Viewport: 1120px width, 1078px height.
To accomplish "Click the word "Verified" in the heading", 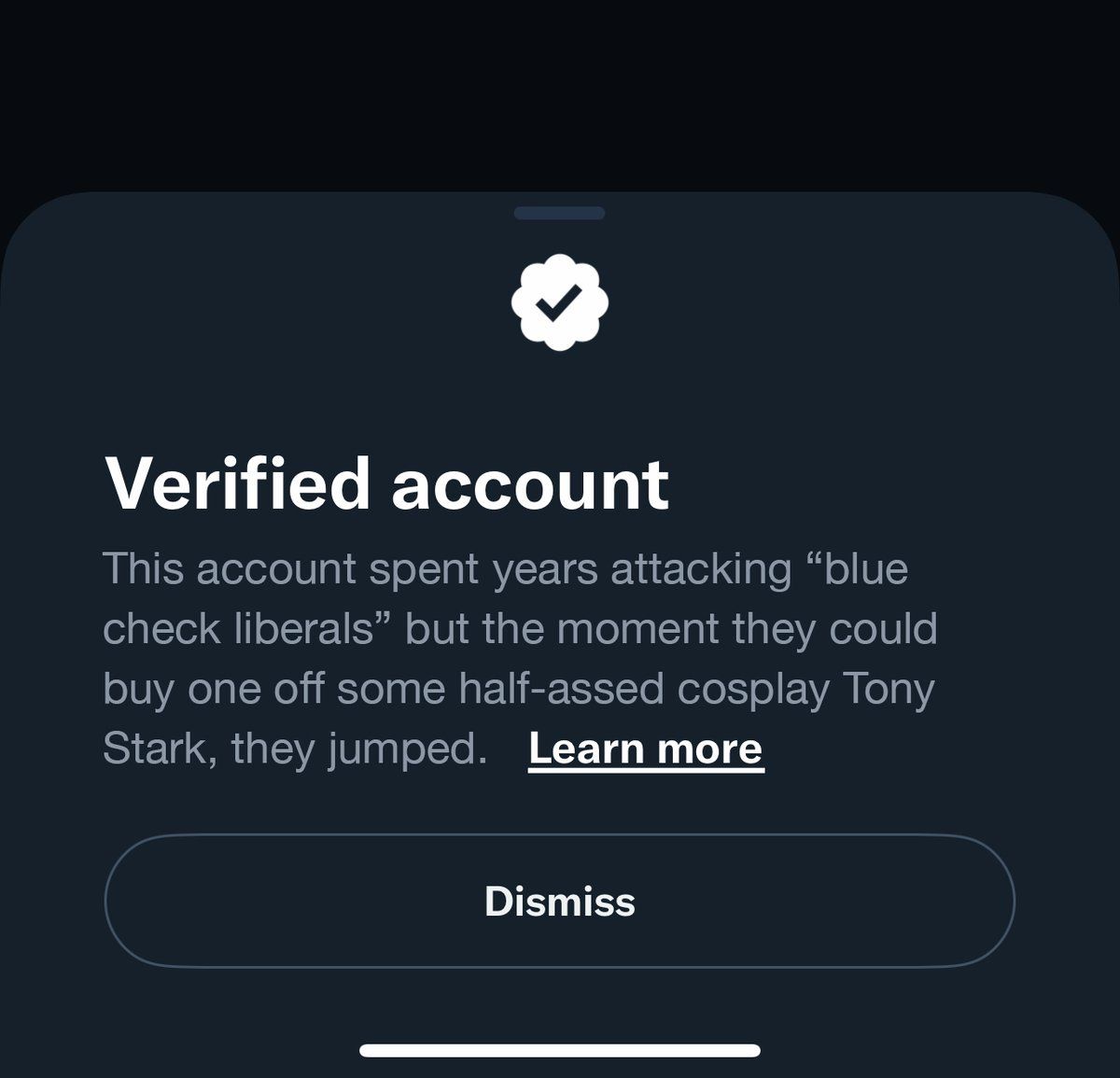I will point(238,483).
